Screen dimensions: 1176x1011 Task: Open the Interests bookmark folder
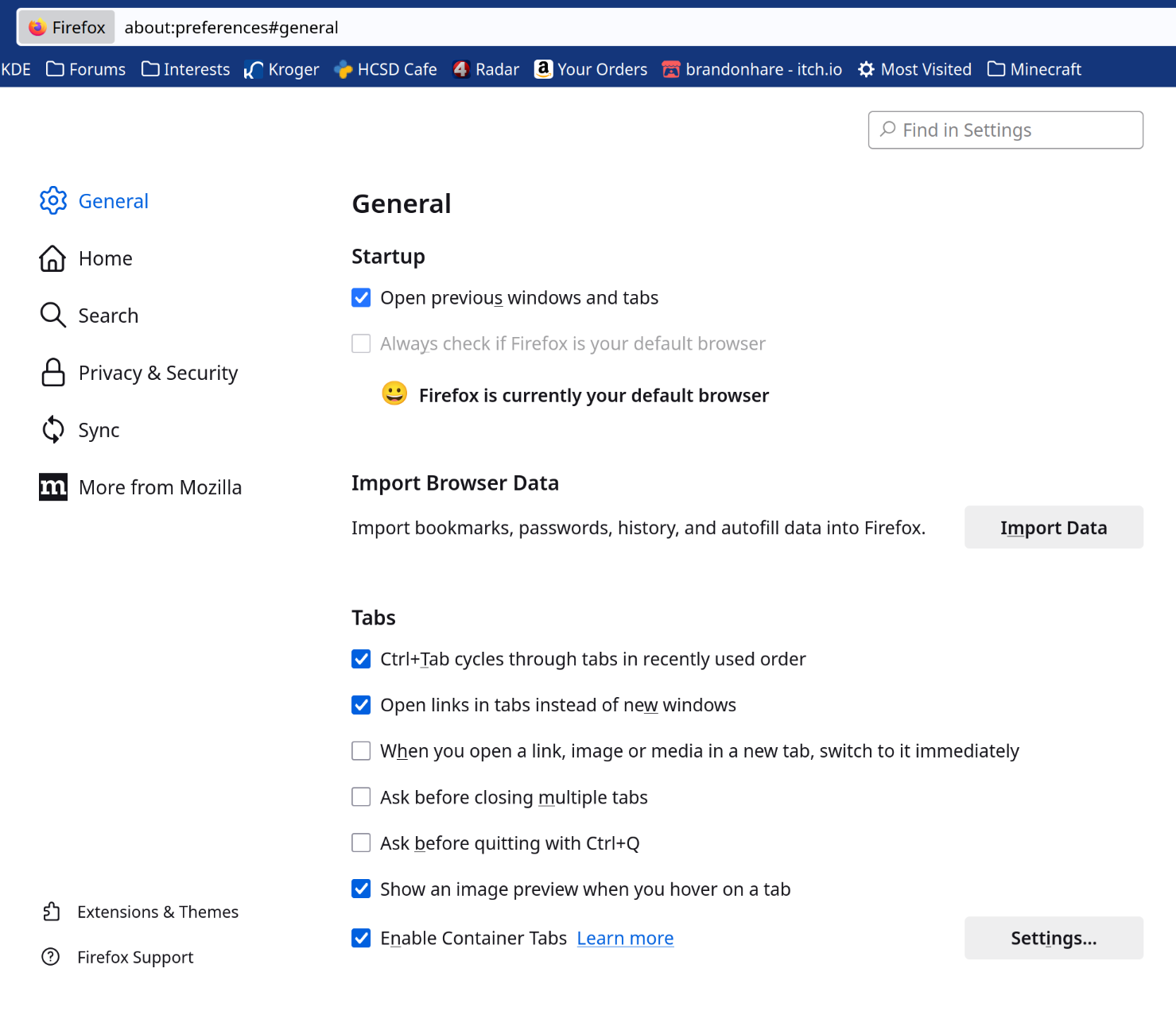tap(186, 69)
